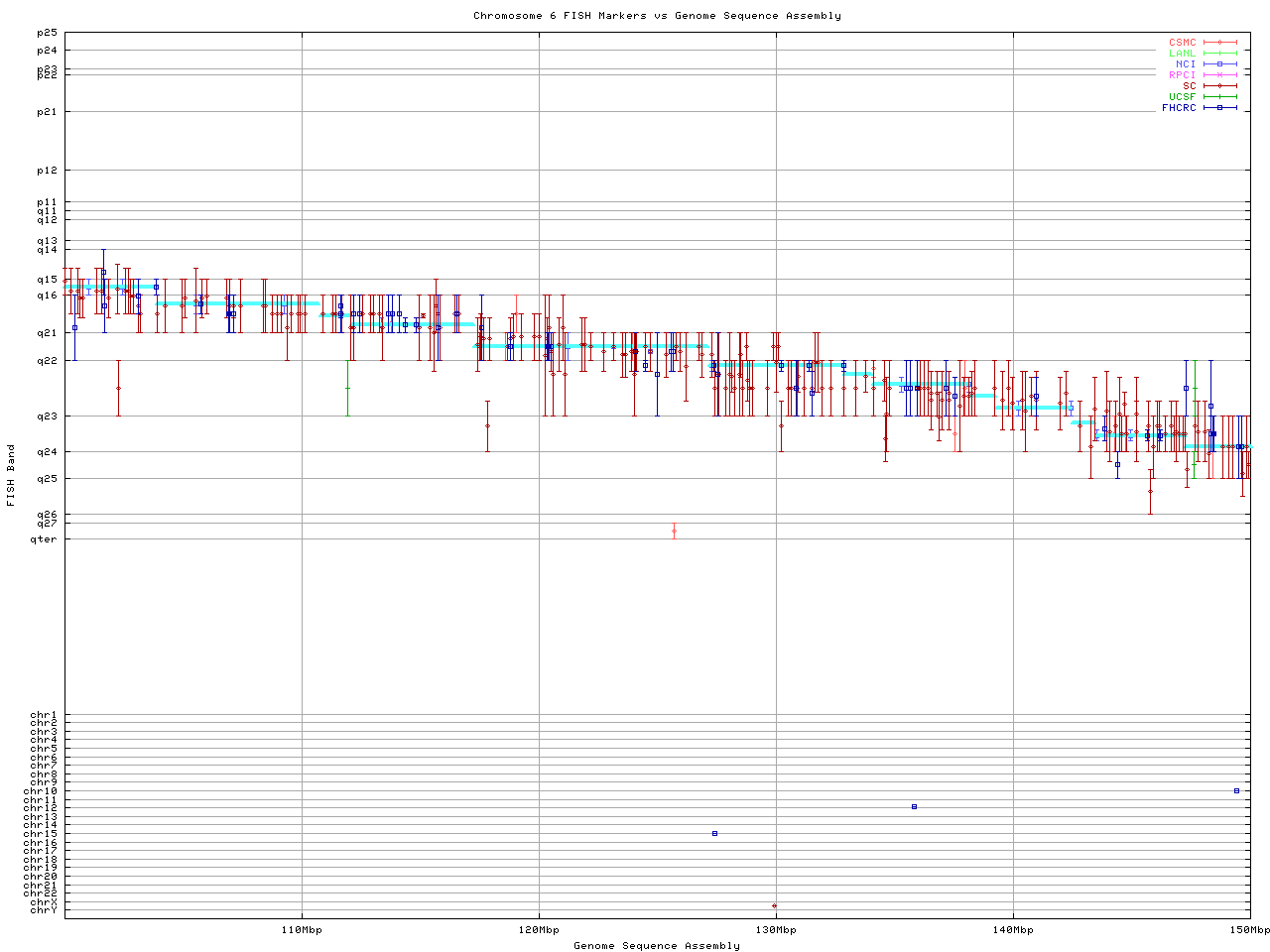Click the blue square marker on chr15 row
This screenshot has width=1270, height=952.
click(x=714, y=833)
